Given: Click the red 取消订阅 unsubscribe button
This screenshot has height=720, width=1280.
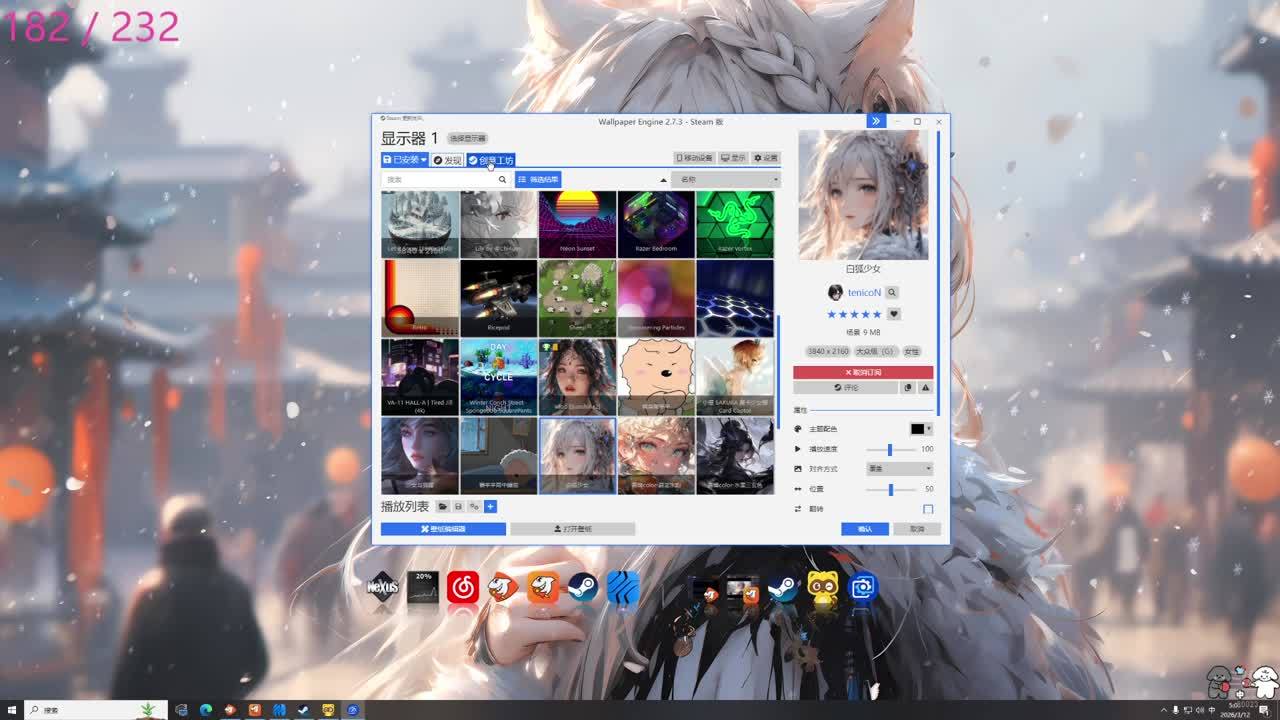Looking at the screenshot, I should click(863, 372).
